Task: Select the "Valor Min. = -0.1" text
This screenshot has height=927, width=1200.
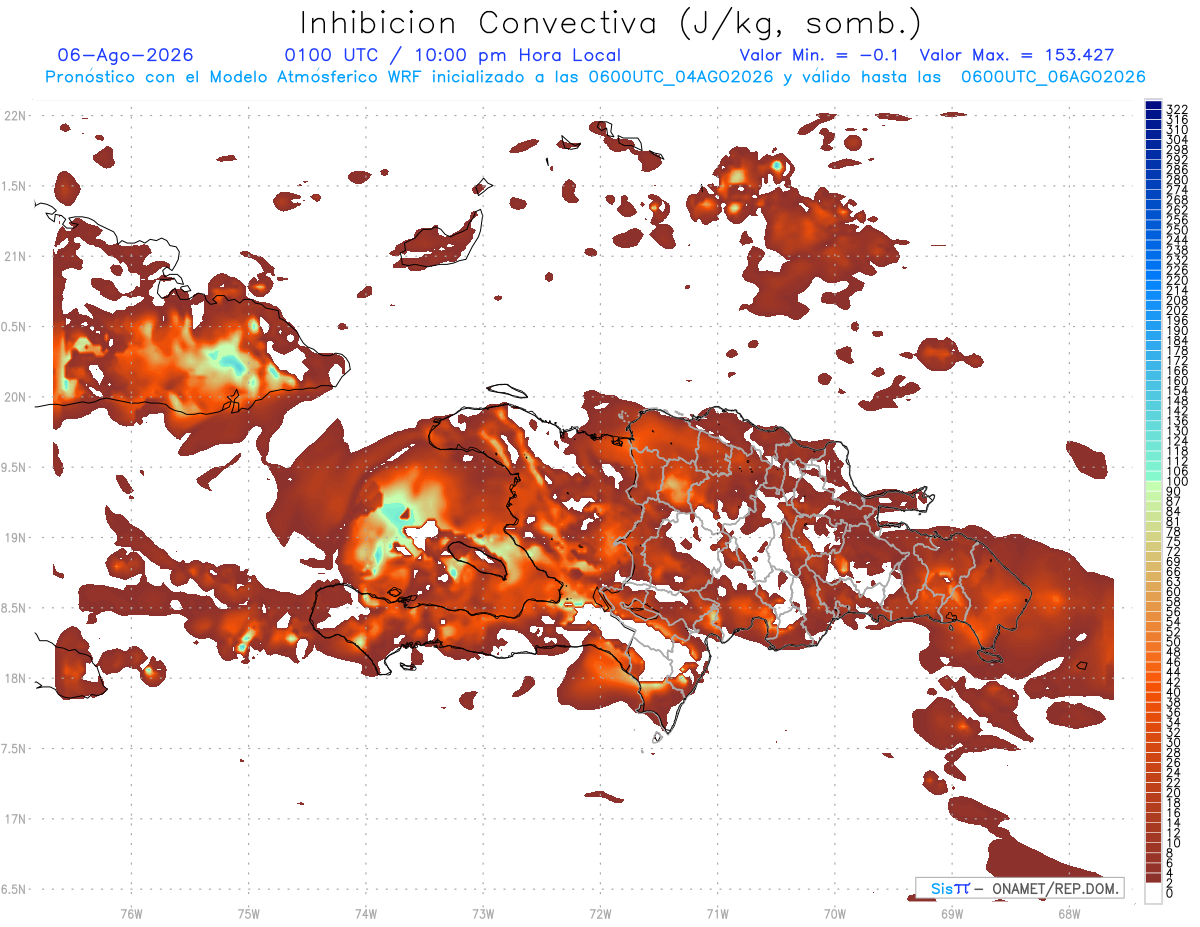Action: [x=819, y=55]
